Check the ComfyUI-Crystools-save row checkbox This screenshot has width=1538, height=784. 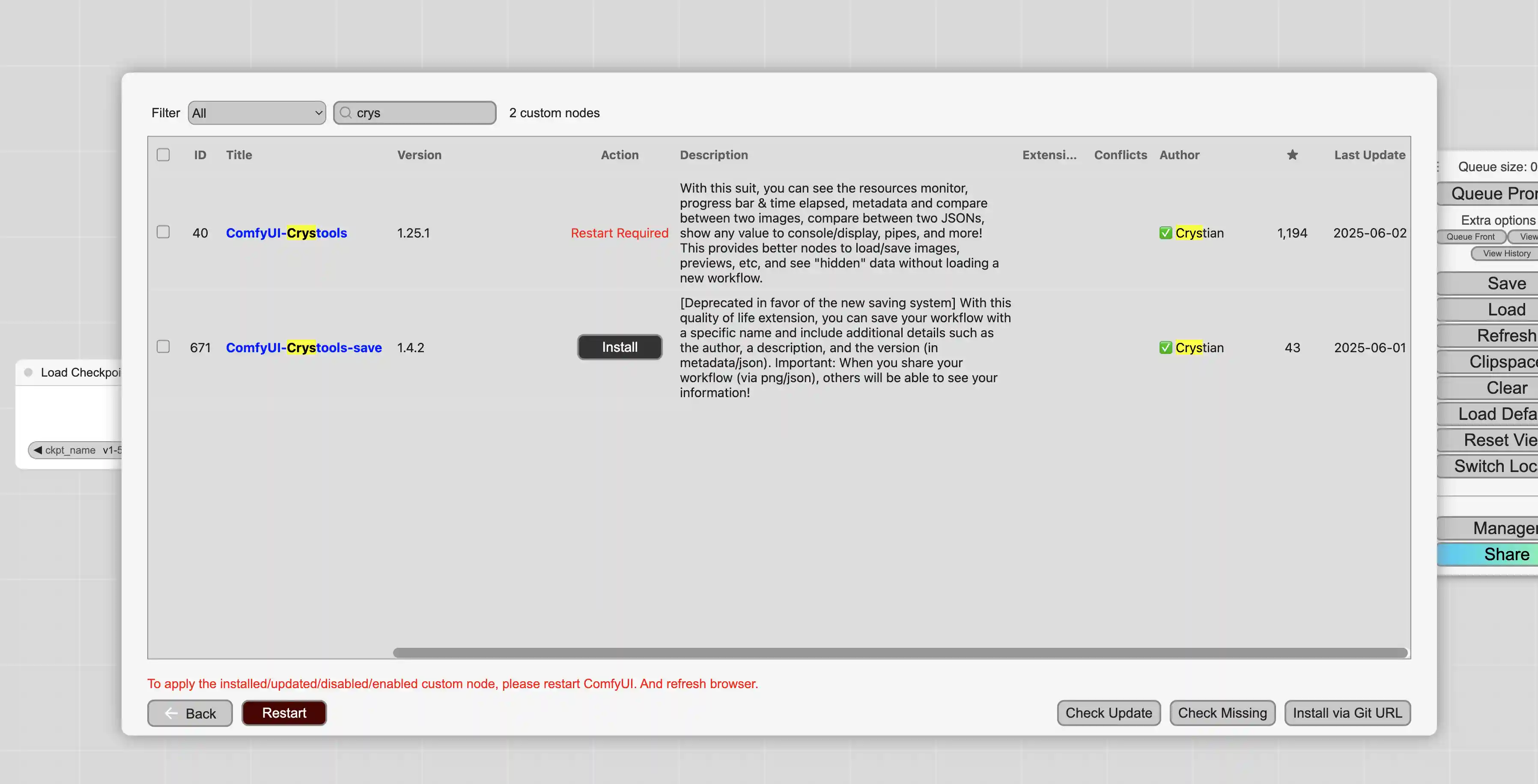(x=163, y=347)
